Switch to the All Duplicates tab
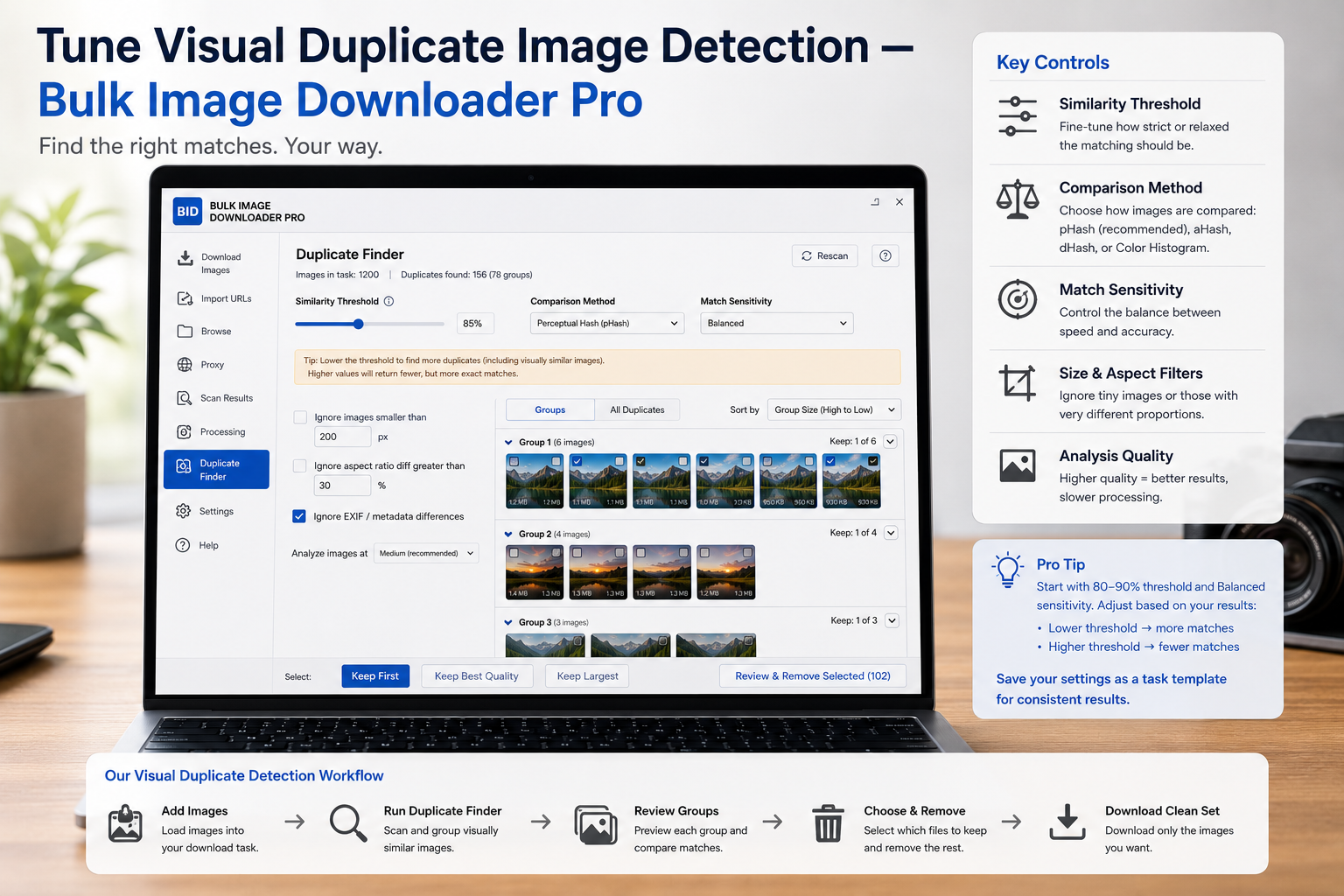 pos(637,409)
